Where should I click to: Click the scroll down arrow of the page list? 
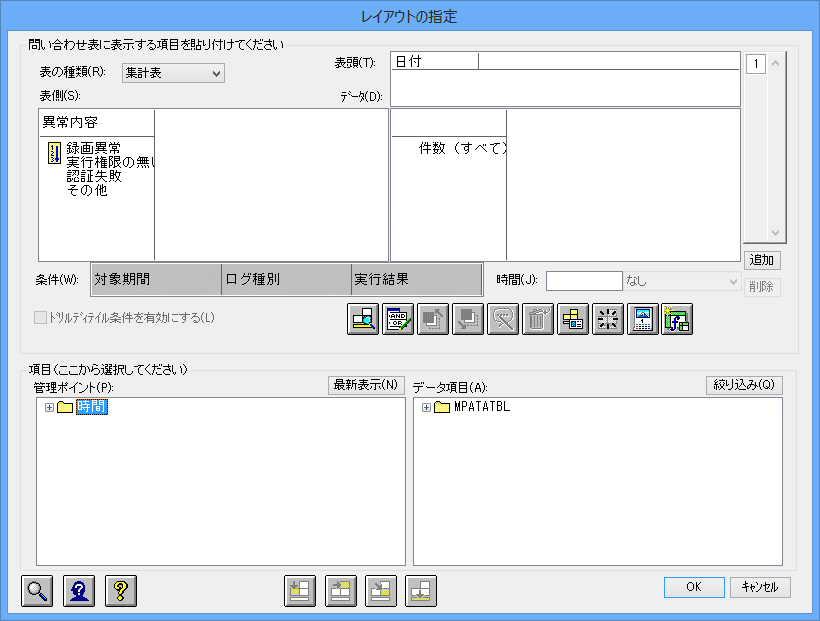point(776,233)
